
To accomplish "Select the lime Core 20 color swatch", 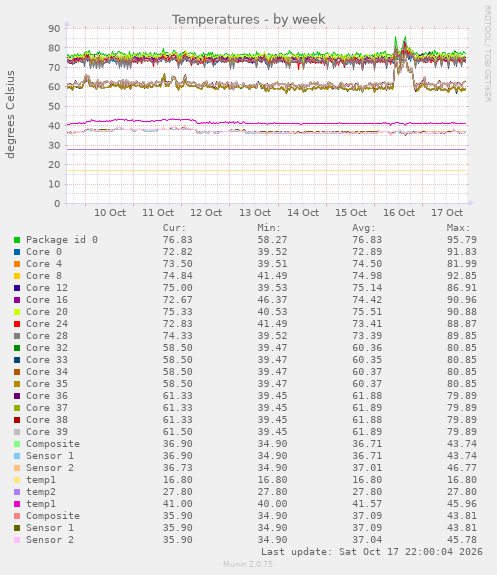I will [x=17, y=312].
